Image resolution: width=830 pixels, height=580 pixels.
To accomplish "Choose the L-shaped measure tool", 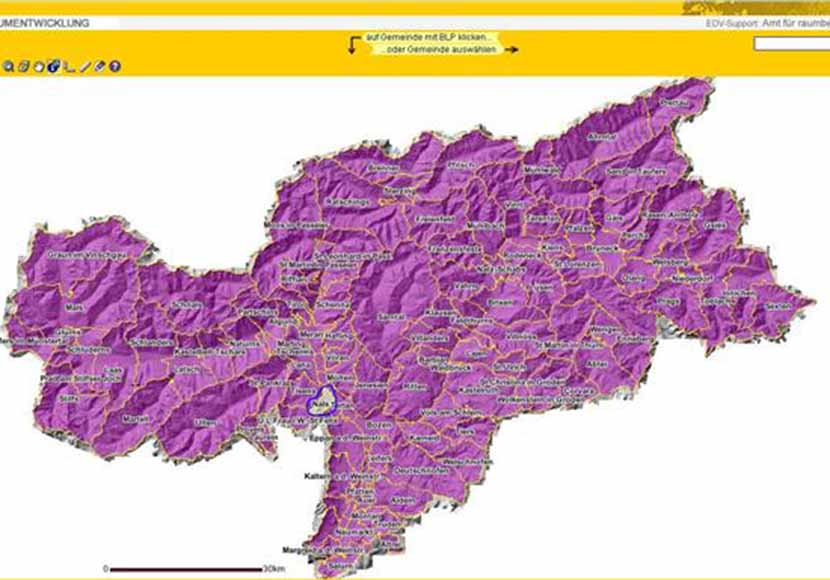I will click(x=69, y=67).
